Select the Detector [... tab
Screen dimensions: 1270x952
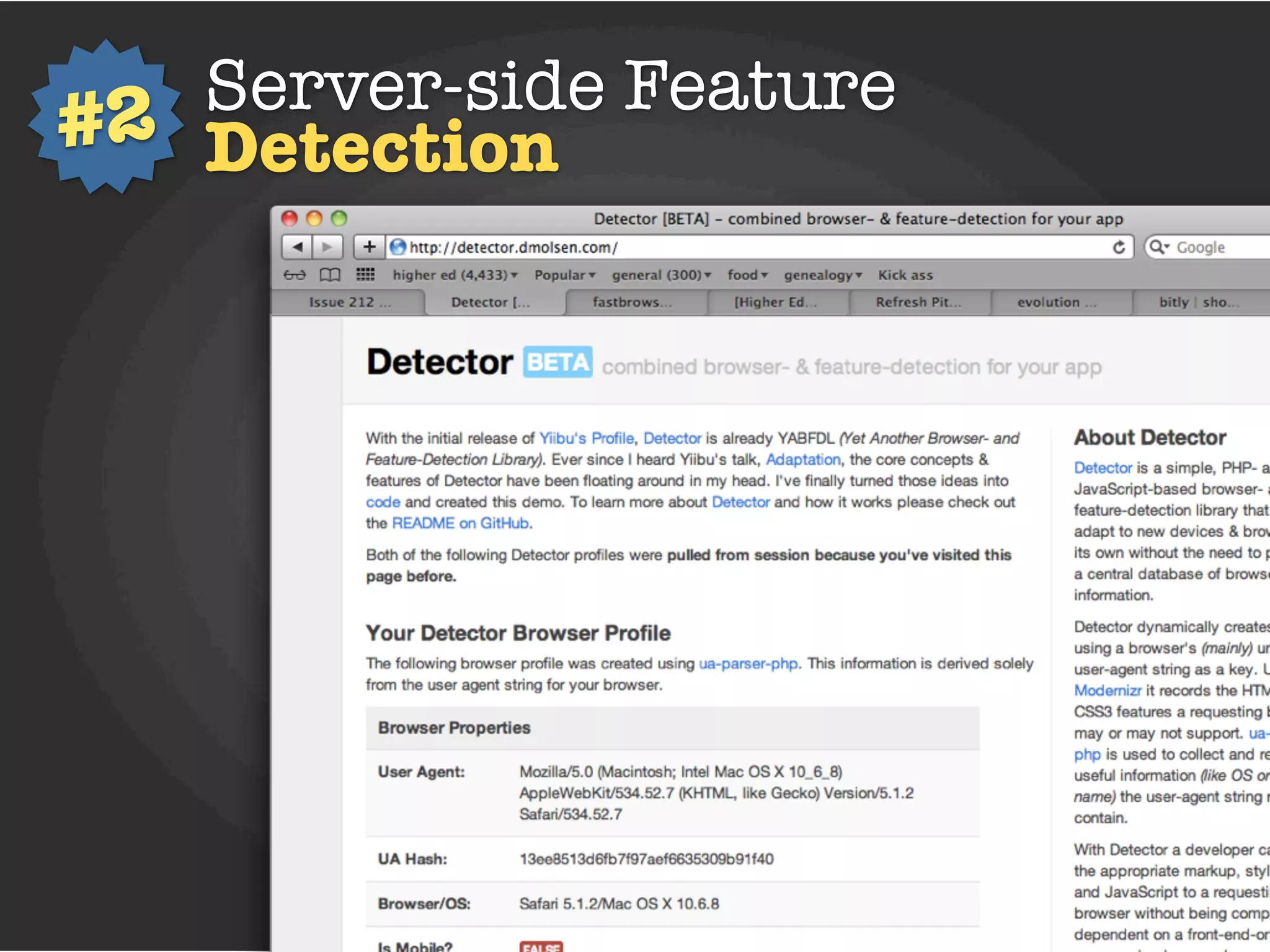tap(494, 302)
